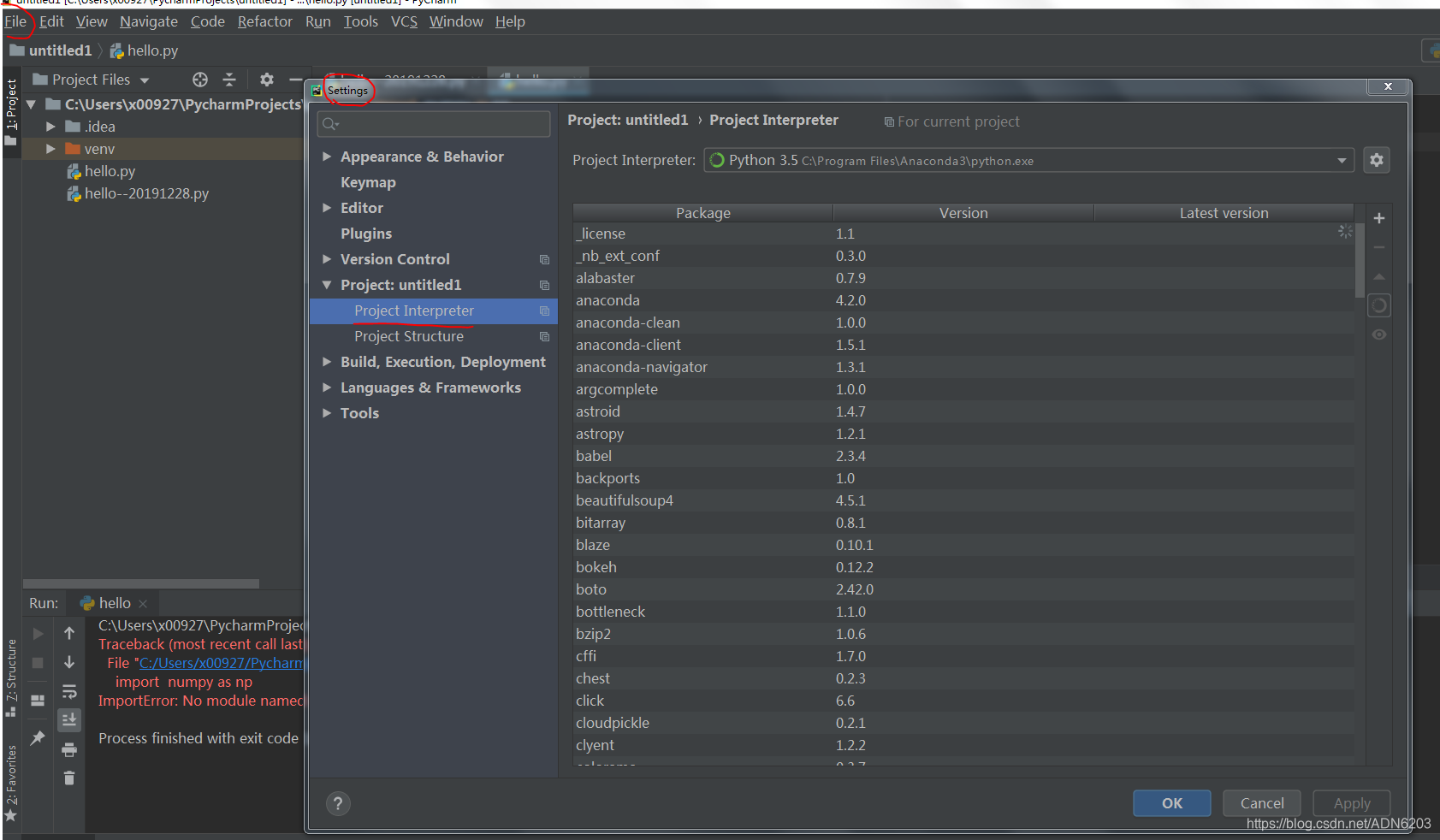Select Plugins in the settings list

[x=366, y=234]
